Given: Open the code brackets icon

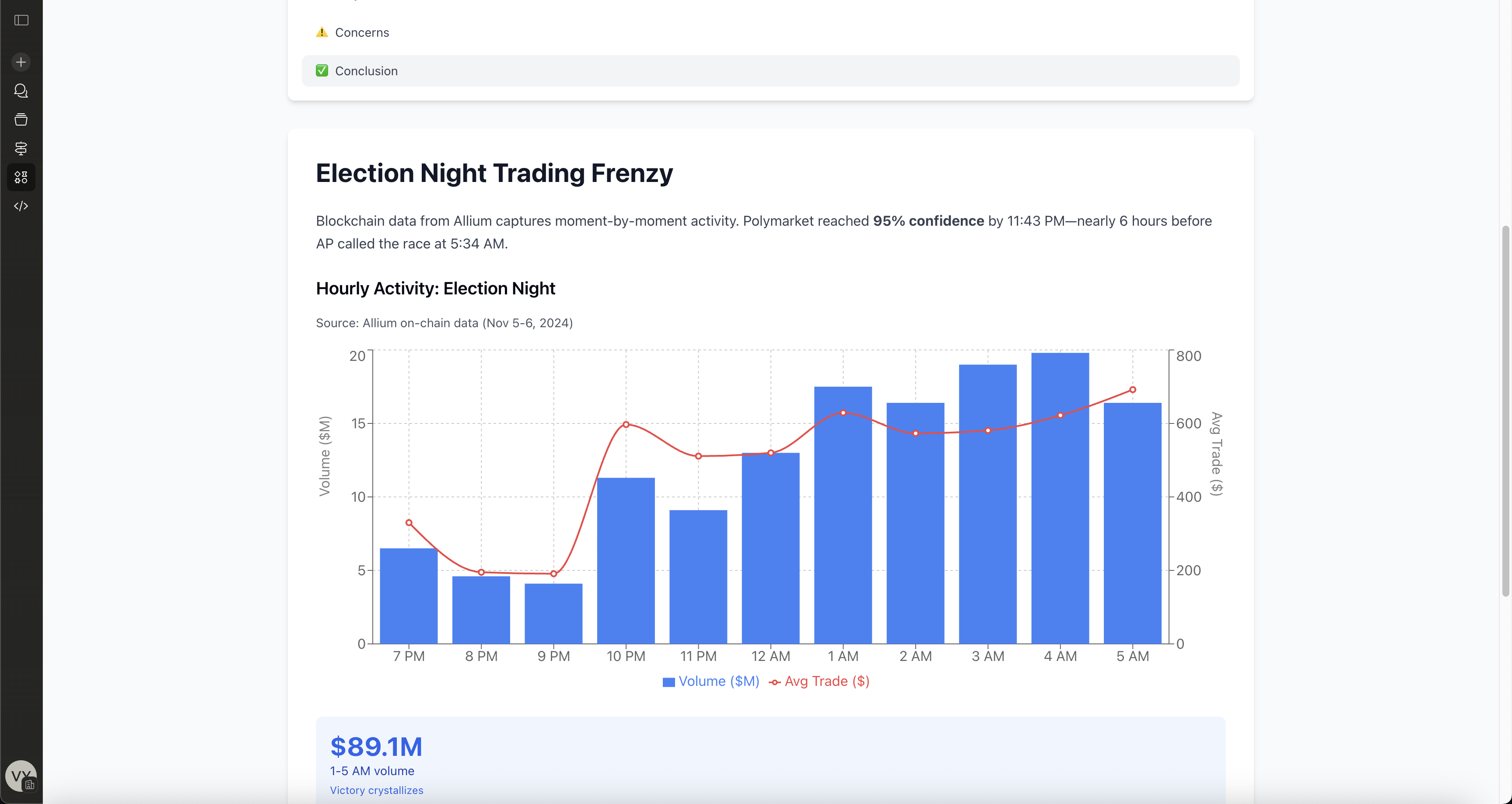Looking at the screenshot, I should pyautogui.click(x=21, y=206).
